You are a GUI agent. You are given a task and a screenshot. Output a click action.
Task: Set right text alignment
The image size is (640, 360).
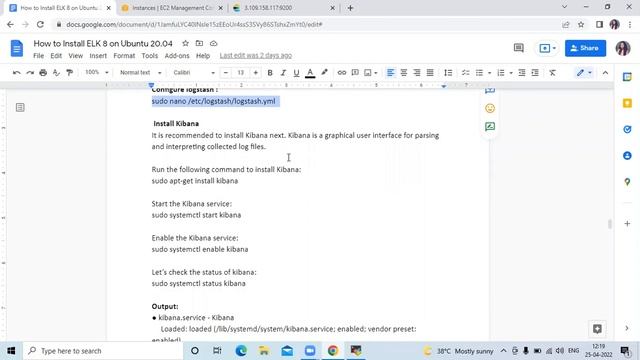[x=417, y=73]
